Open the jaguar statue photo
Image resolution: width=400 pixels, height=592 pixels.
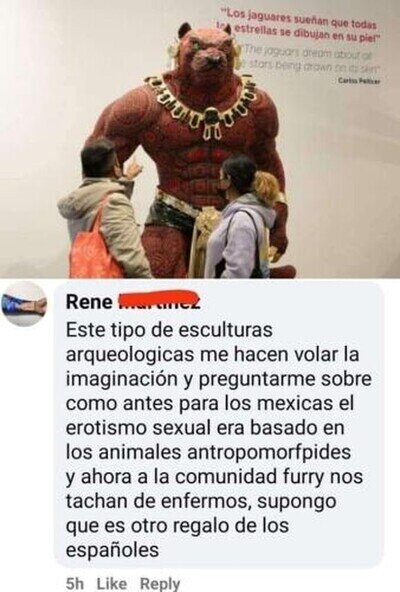(x=200, y=139)
